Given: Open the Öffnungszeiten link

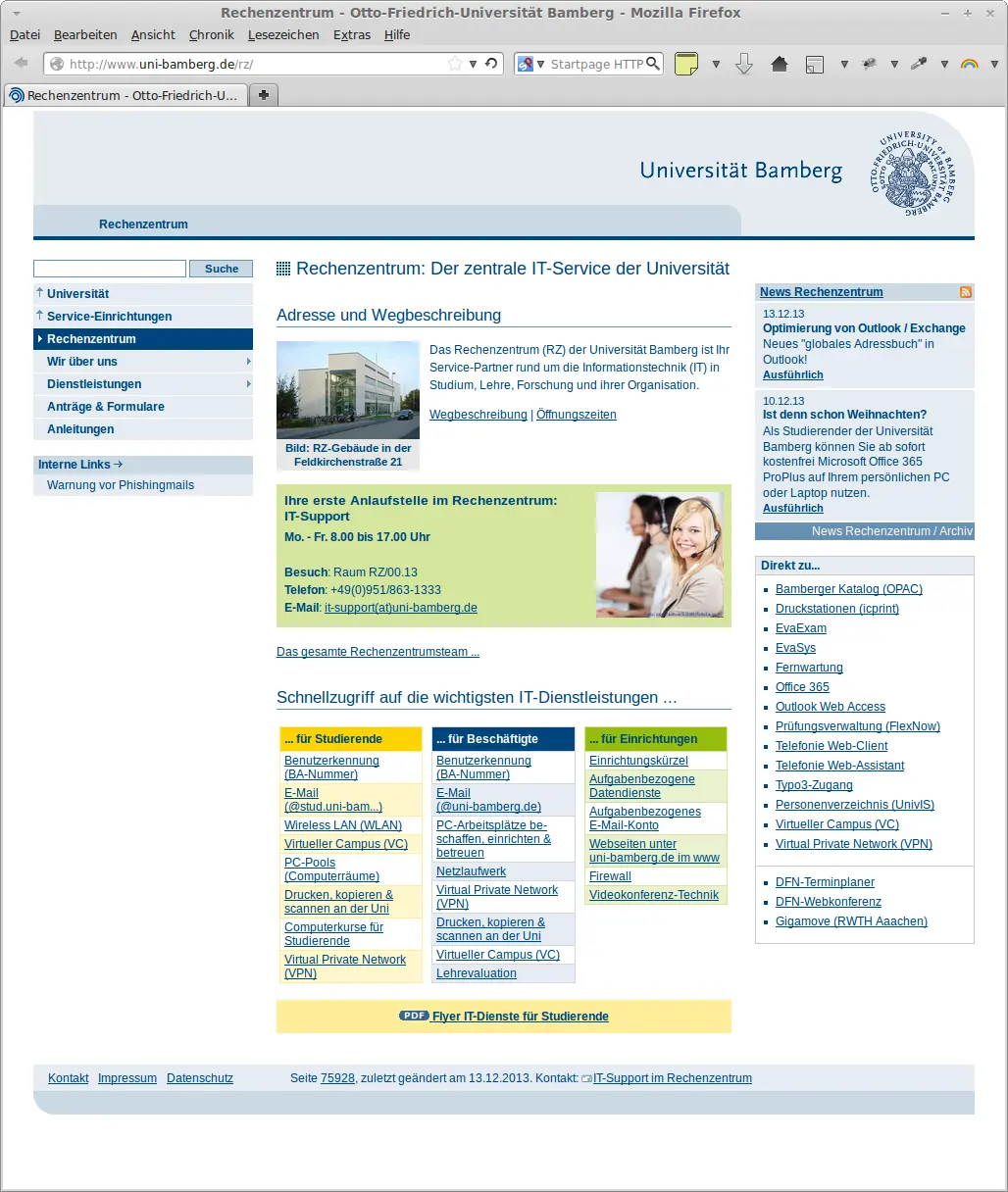Looking at the screenshot, I should (577, 415).
